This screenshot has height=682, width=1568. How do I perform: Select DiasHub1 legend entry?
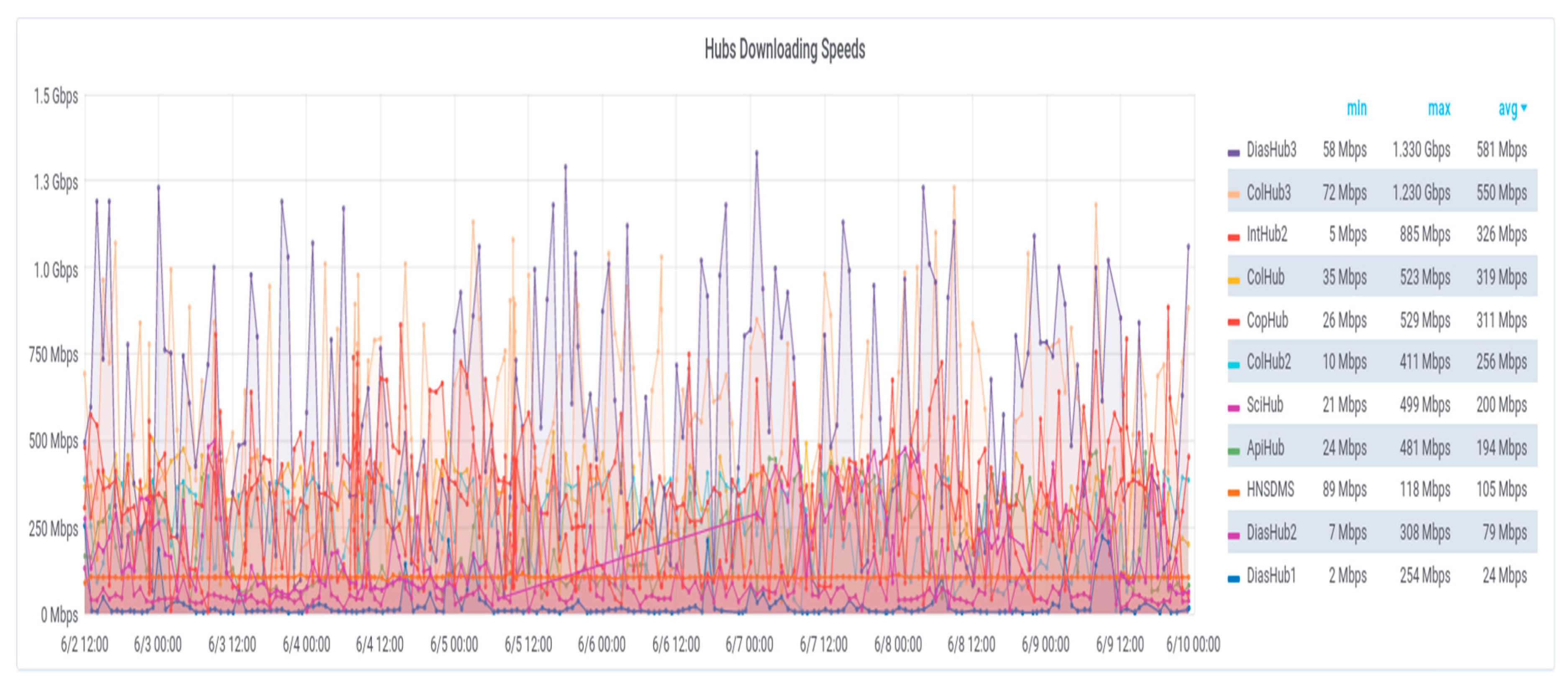(x=1271, y=575)
